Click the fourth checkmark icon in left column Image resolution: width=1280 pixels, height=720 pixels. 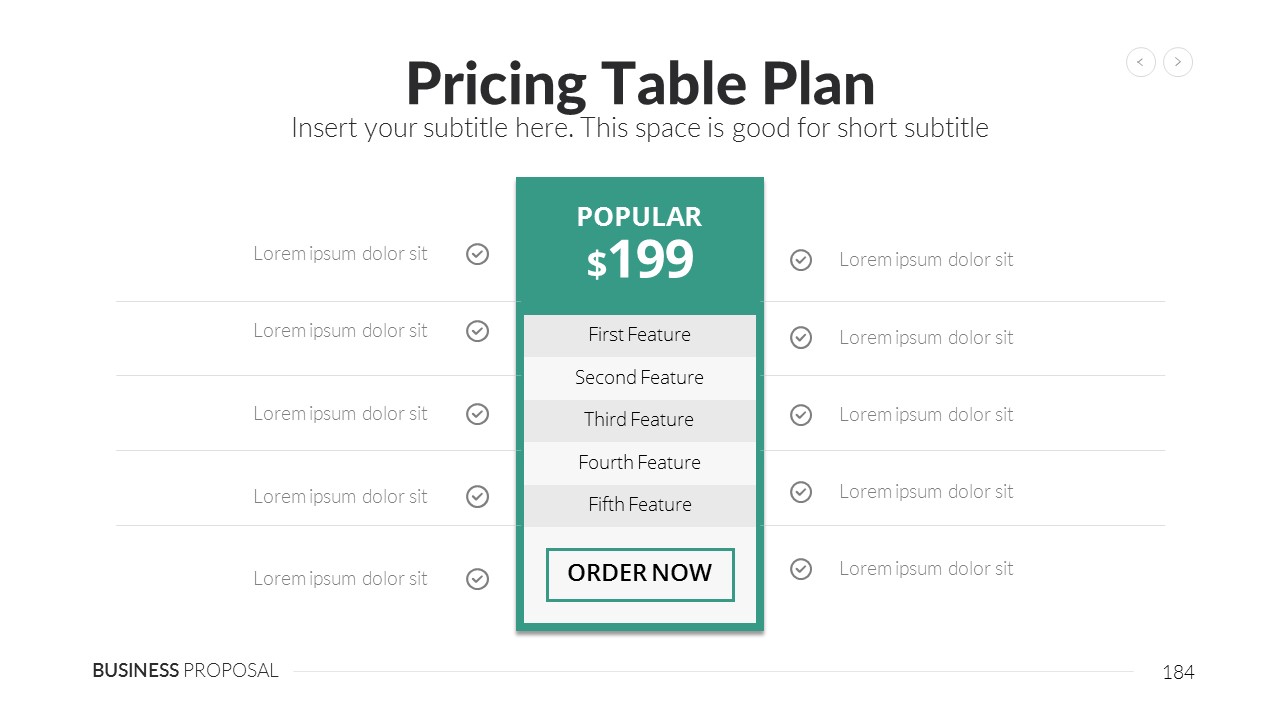point(478,496)
